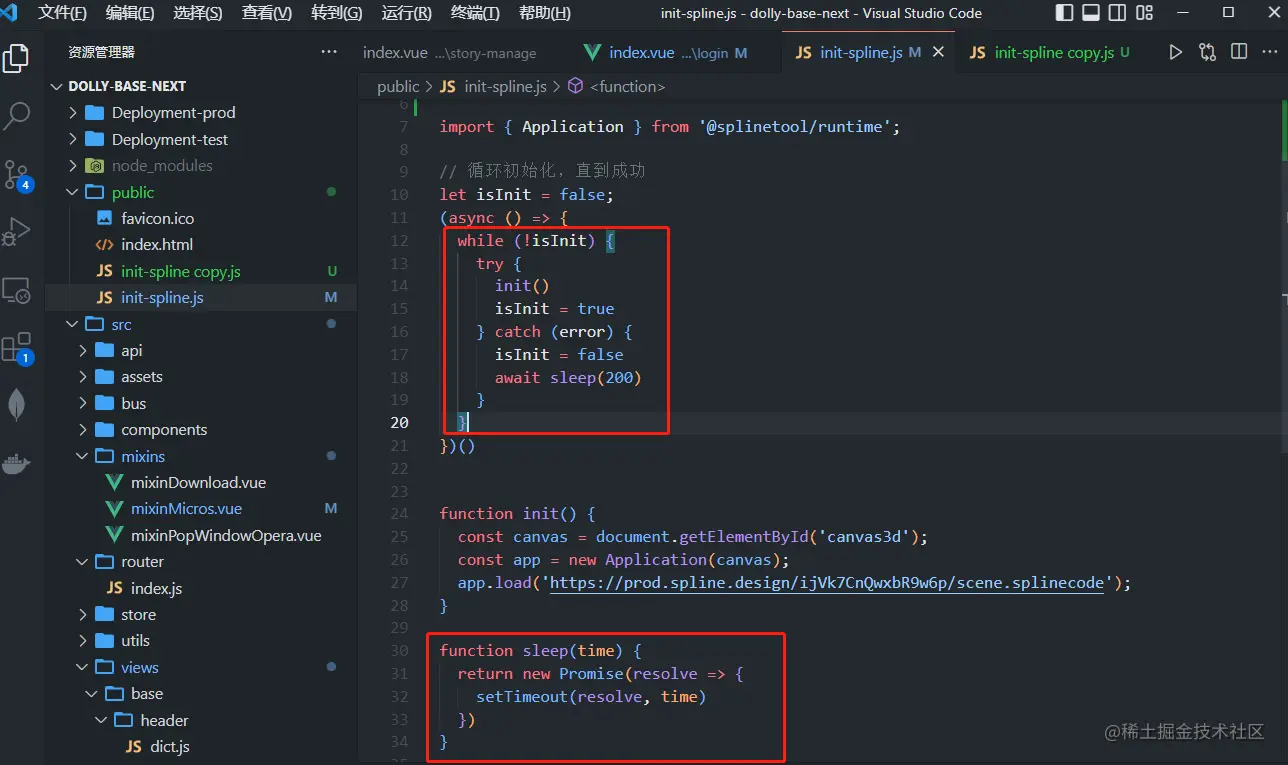Image resolution: width=1288 pixels, height=765 pixels.
Task: Open the Search view in activity bar
Action: click(x=17, y=116)
